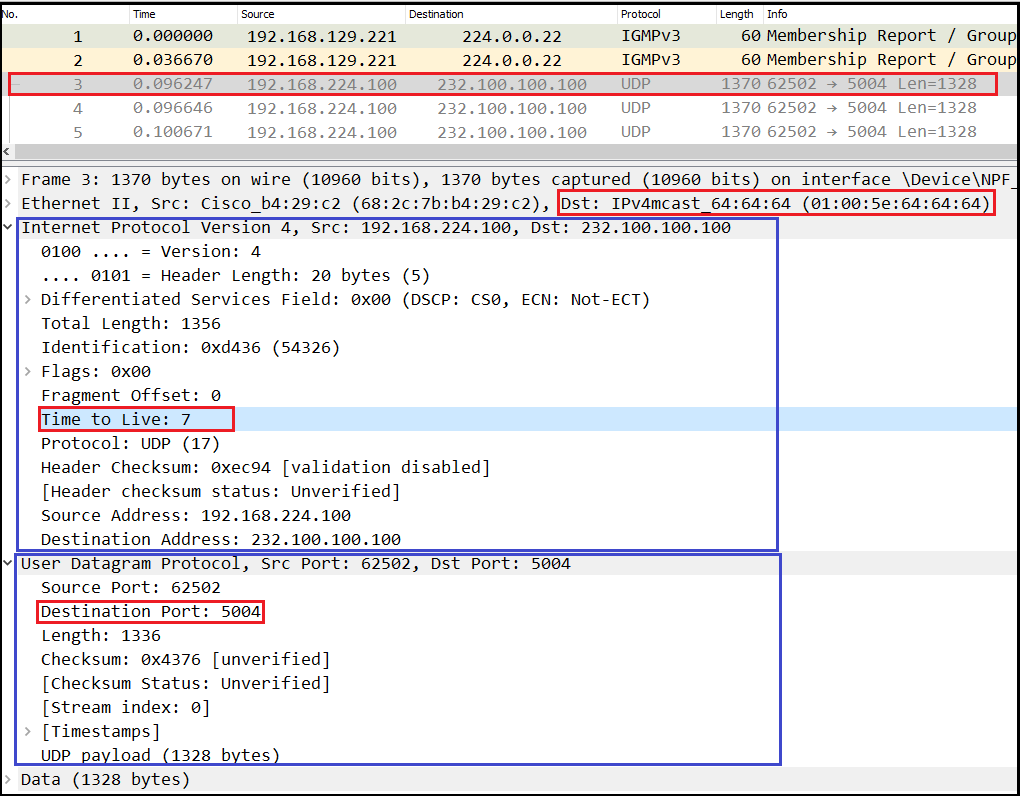Expand the Differentiated Services Field row
Viewport: 1020px width, 796px height.
(29, 300)
